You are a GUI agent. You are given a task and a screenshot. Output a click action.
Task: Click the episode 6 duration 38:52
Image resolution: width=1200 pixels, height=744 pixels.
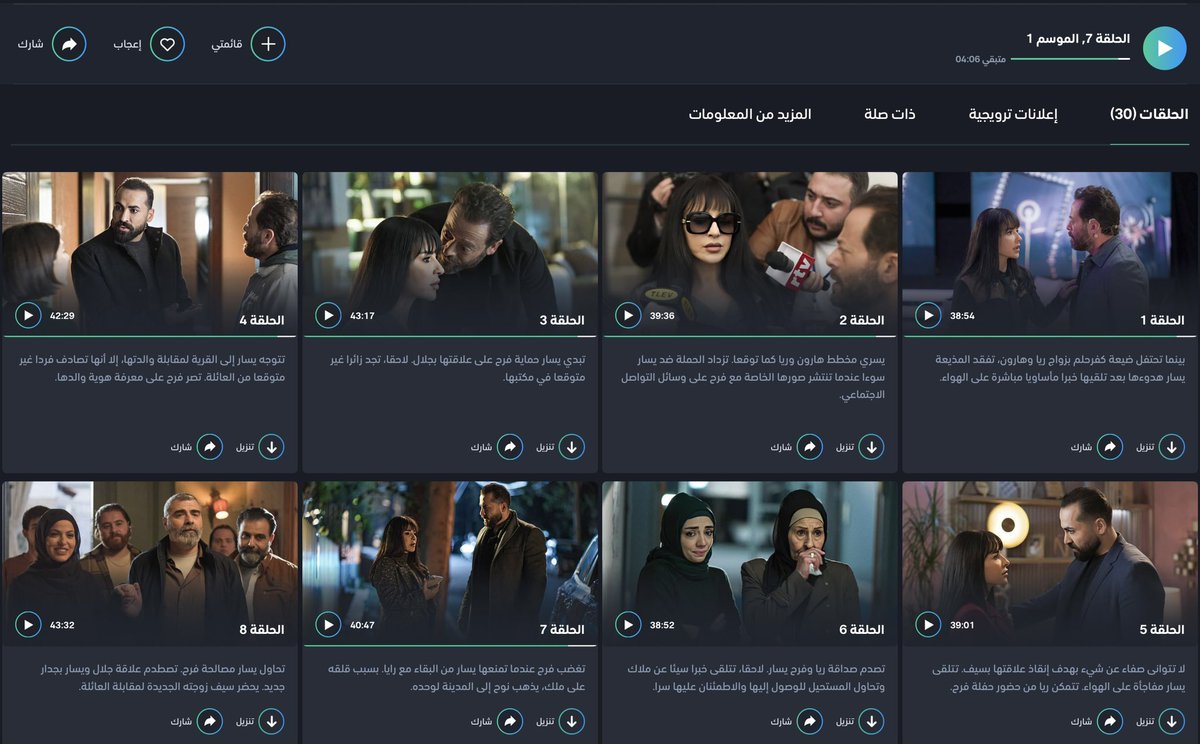pyautogui.click(x=662, y=625)
